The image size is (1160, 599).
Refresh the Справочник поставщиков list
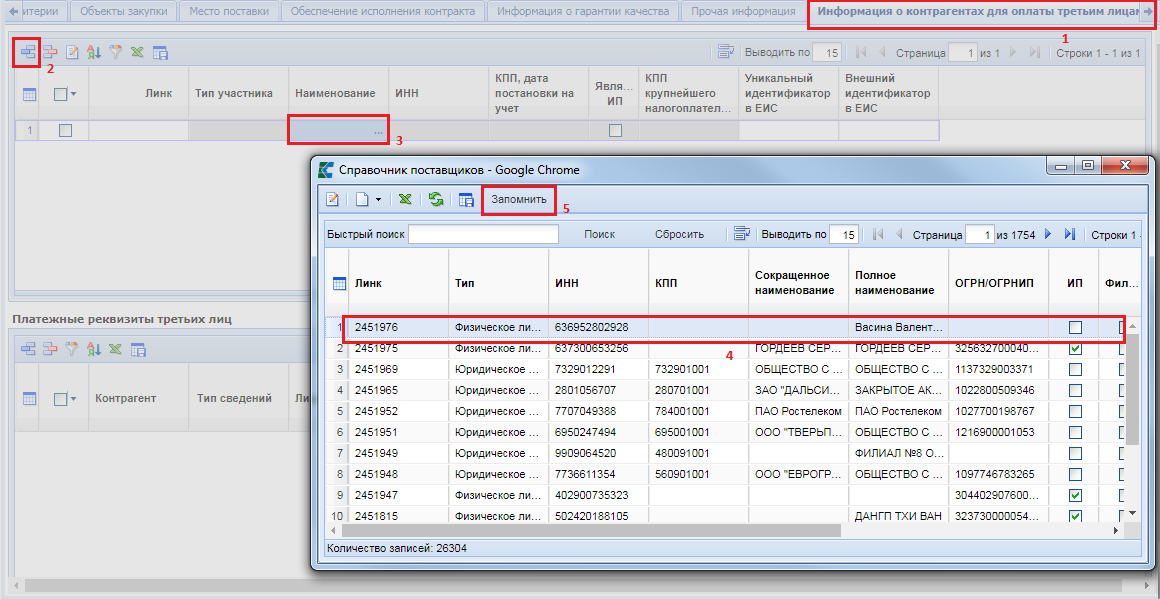click(436, 199)
